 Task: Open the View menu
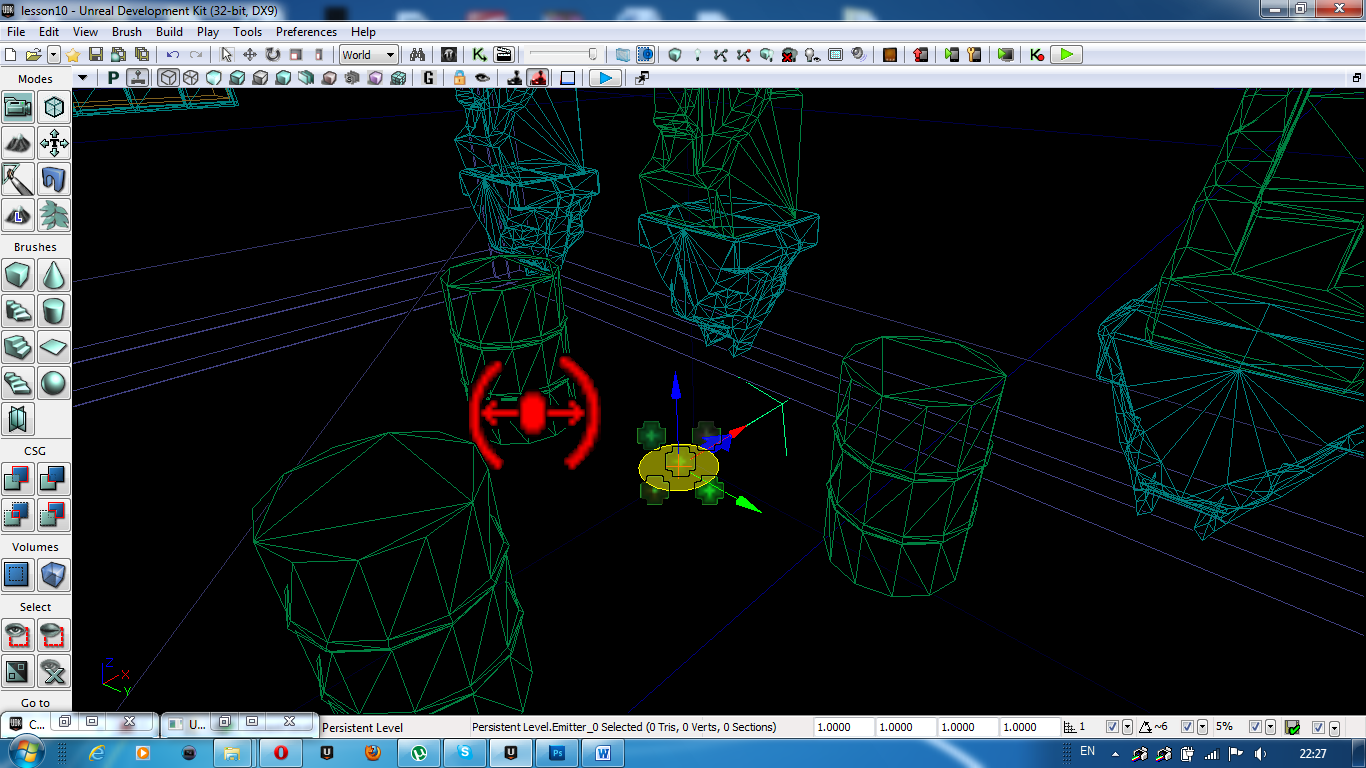click(85, 32)
